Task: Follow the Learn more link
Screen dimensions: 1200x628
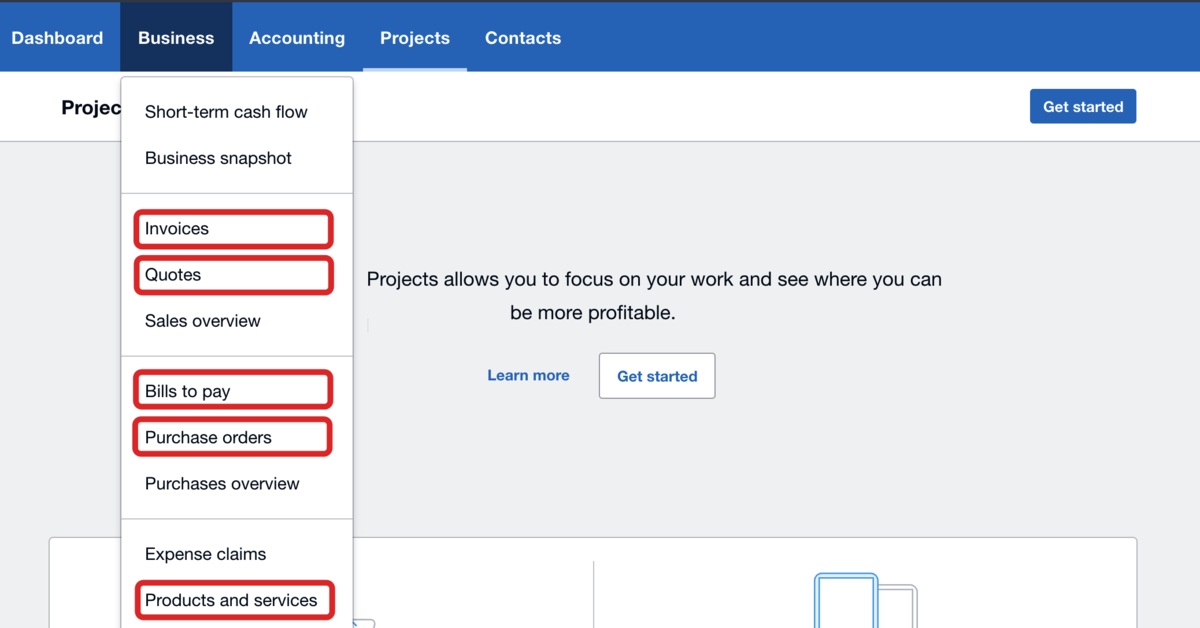Action: click(x=528, y=376)
